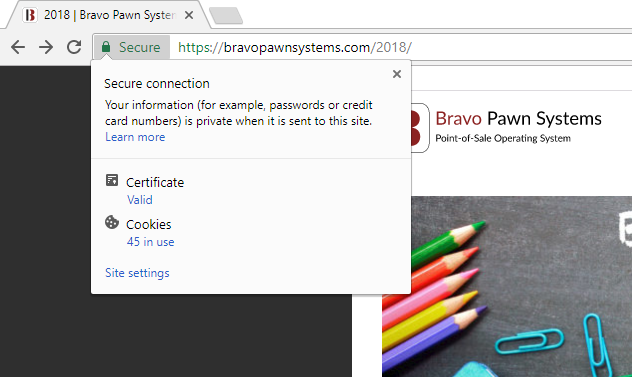This screenshot has height=377, width=632.
Task: Open the Valid certificate link
Action: (x=140, y=200)
